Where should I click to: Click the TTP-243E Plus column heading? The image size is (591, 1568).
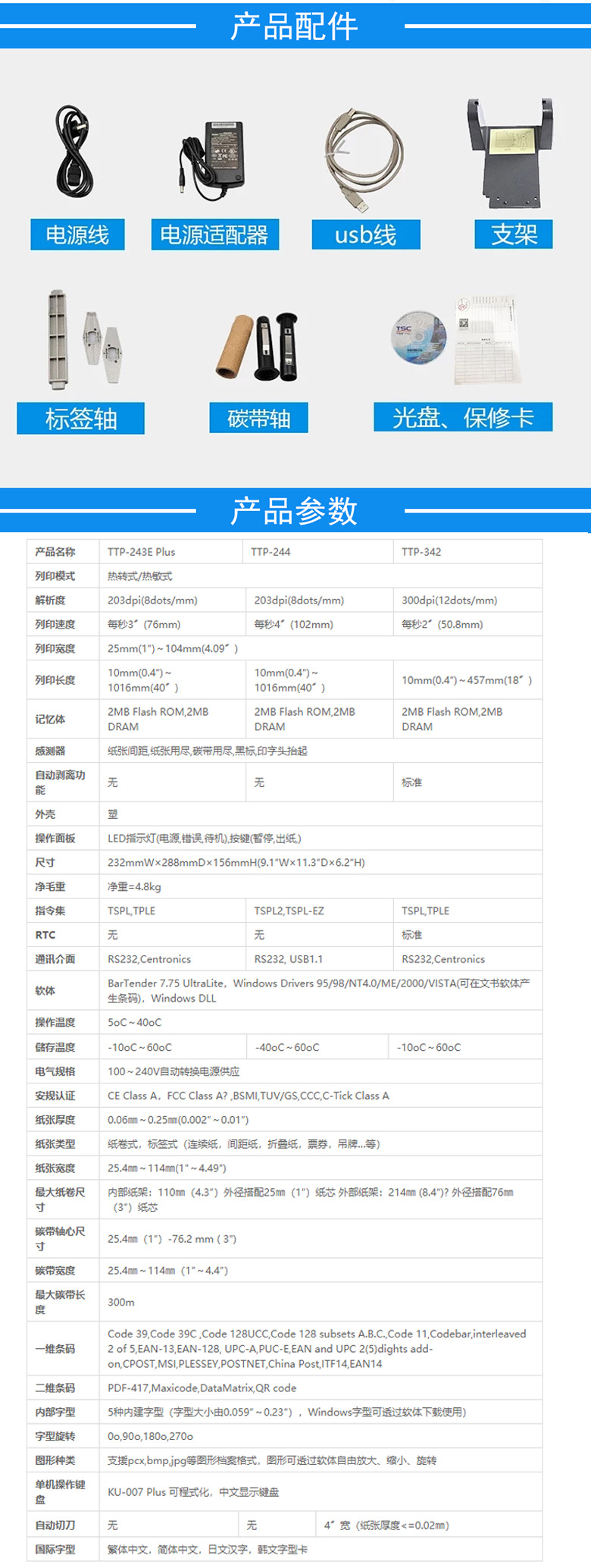(x=142, y=552)
